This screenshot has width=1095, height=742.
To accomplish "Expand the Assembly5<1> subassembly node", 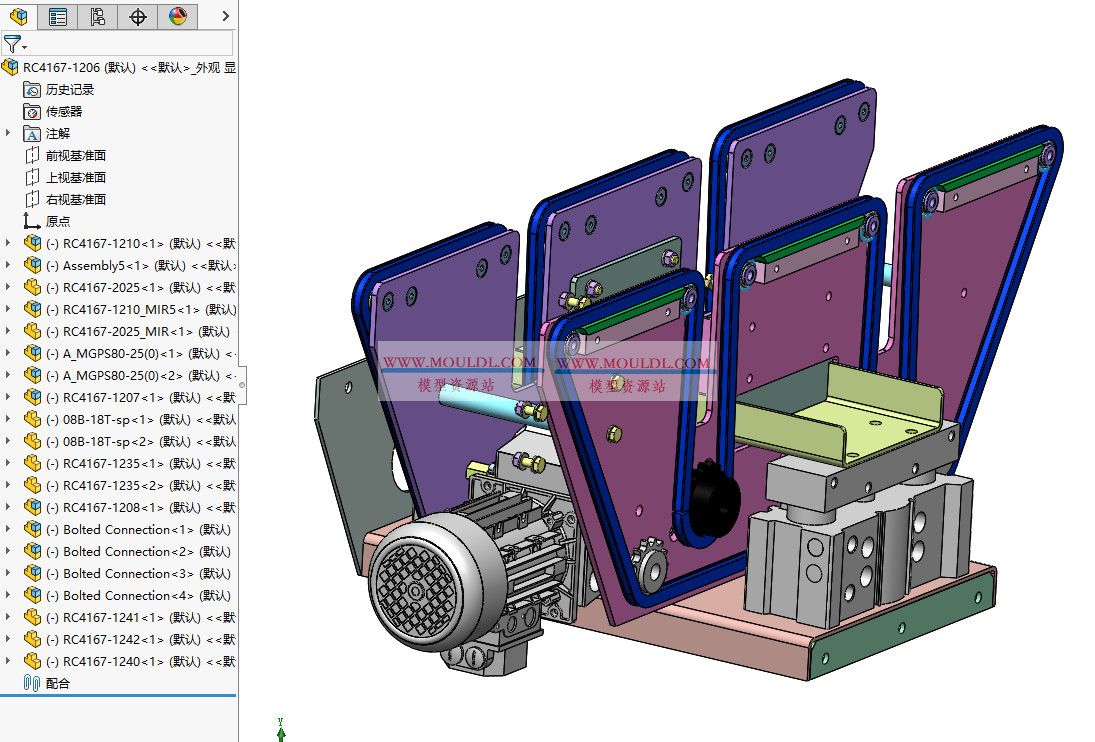I will 6,265.
